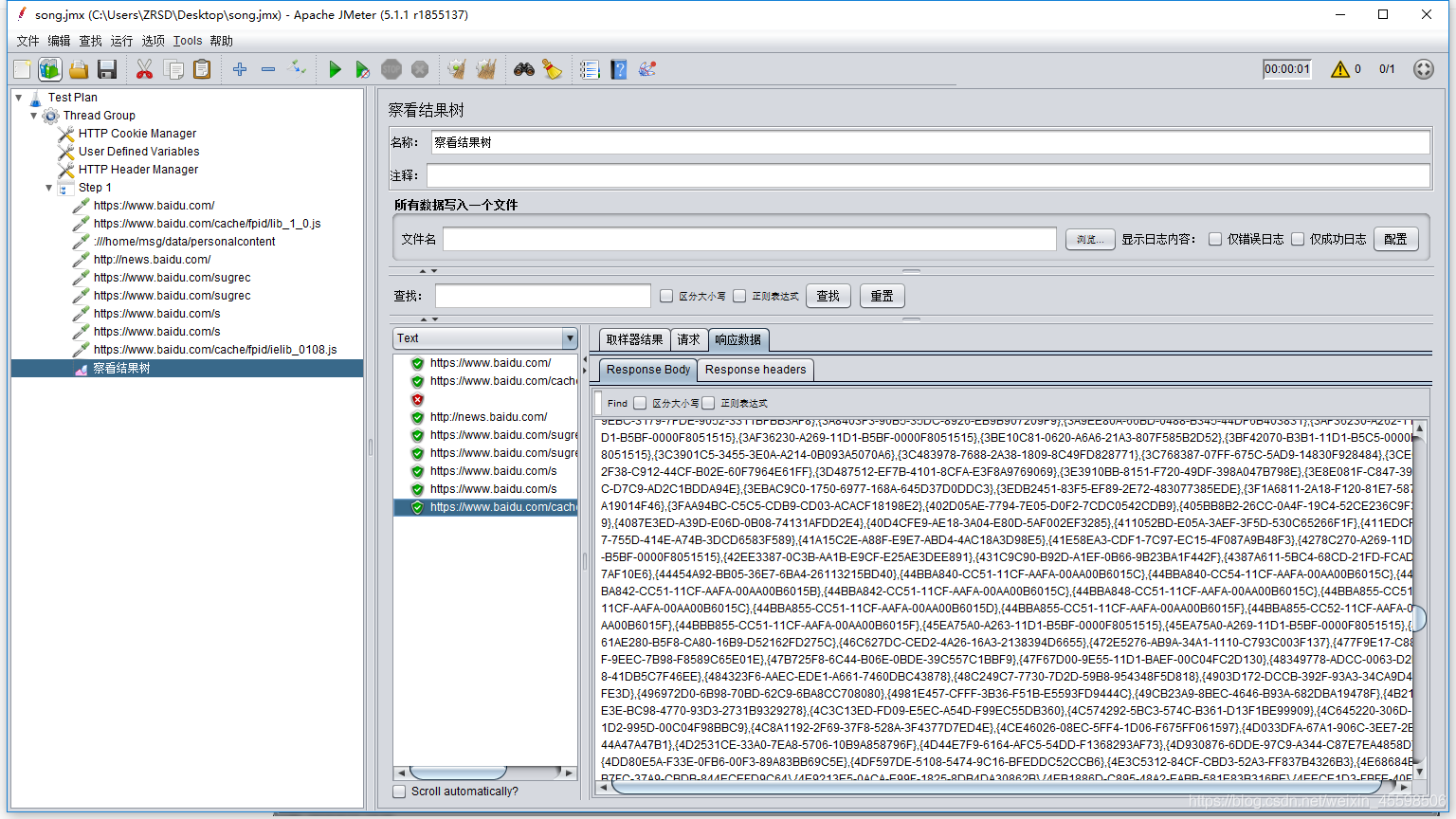The height and width of the screenshot is (819, 1456).
Task: Click the Thread Group gear icon
Action: [x=51, y=116]
